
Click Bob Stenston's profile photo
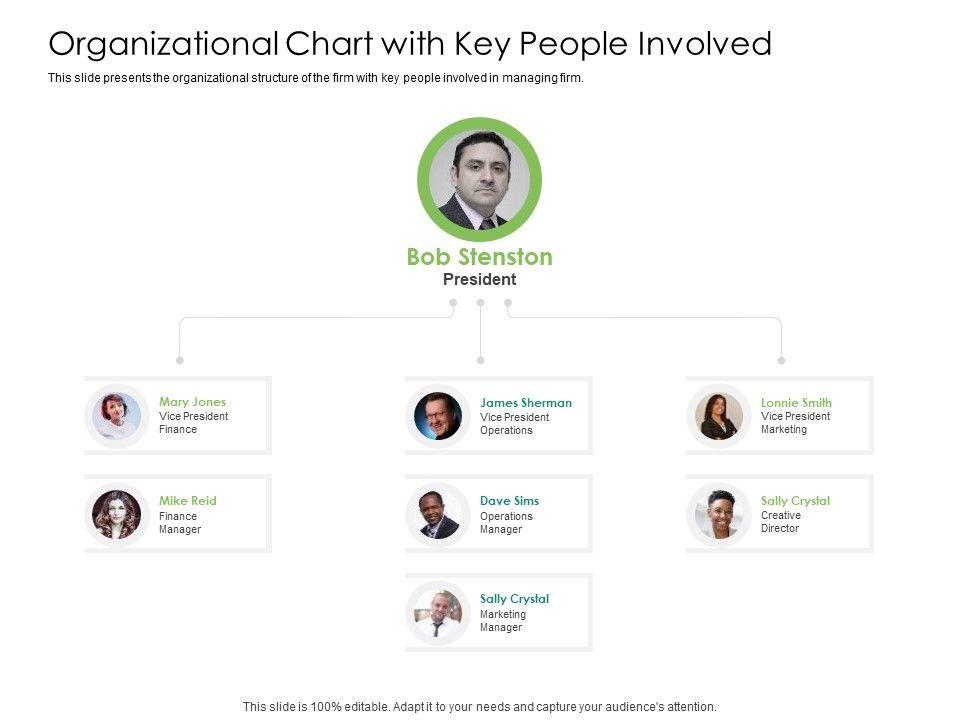[479, 180]
